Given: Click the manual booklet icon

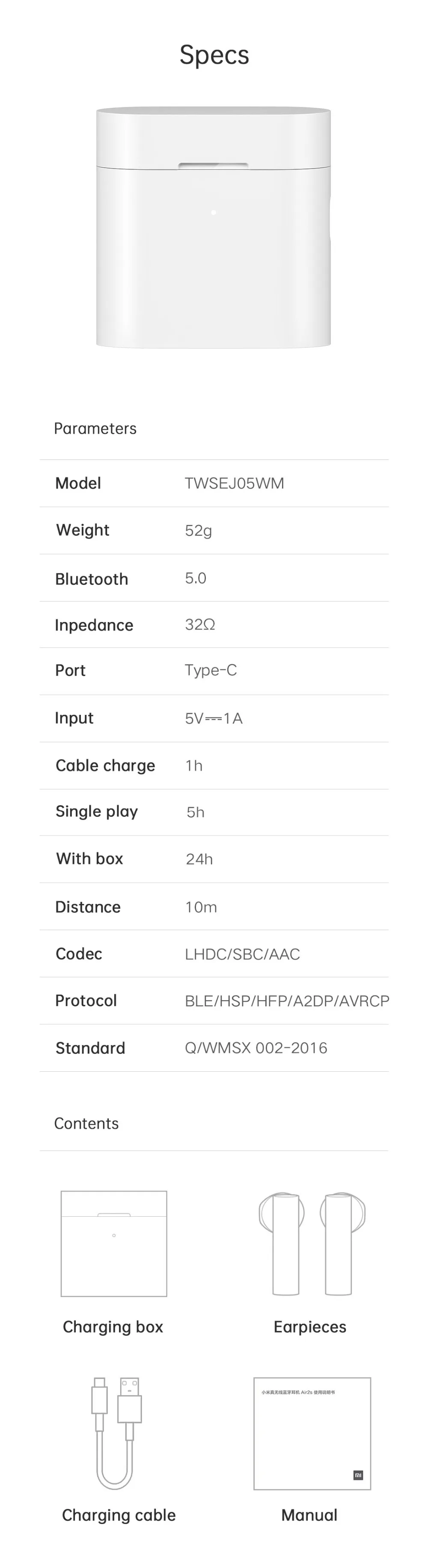Looking at the screenshot, I should pos(312,1433).
